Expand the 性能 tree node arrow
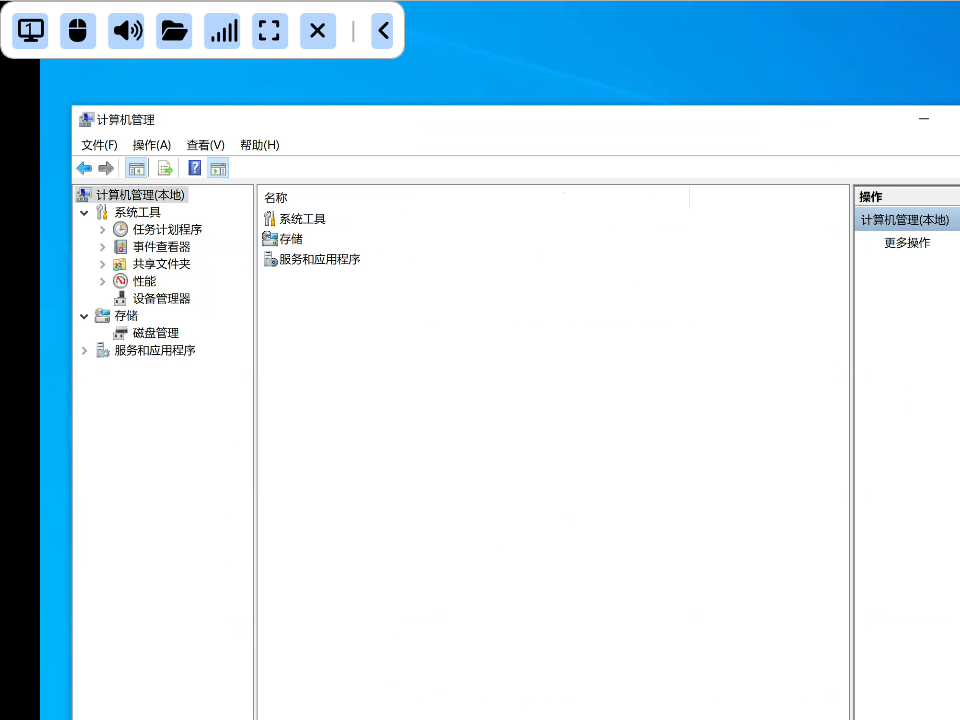Image resolution: width=960 pixels, height=720 pixels. 102,282
